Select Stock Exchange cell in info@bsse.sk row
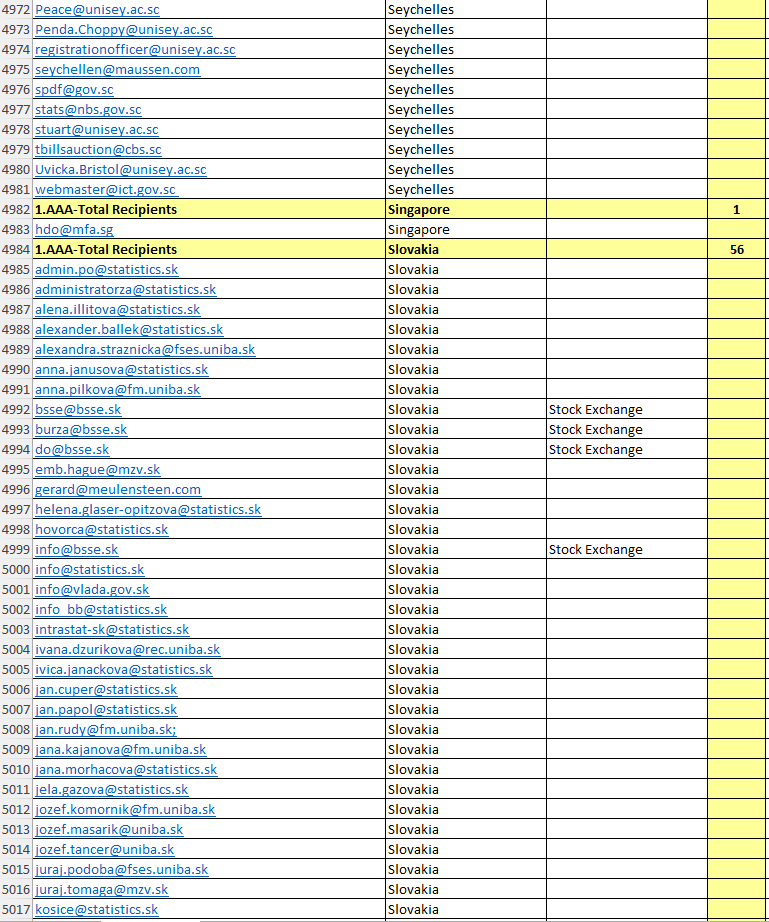Screen dimensions: 769x922 (x=627, y=549)
